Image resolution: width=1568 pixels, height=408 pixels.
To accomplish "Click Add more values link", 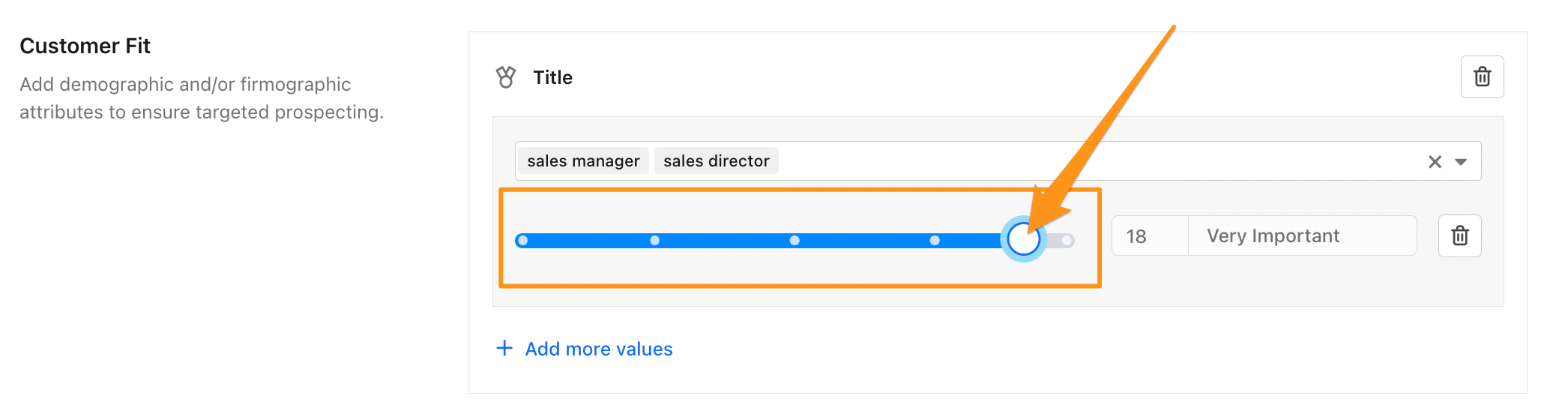I will [x=598, y=349].
